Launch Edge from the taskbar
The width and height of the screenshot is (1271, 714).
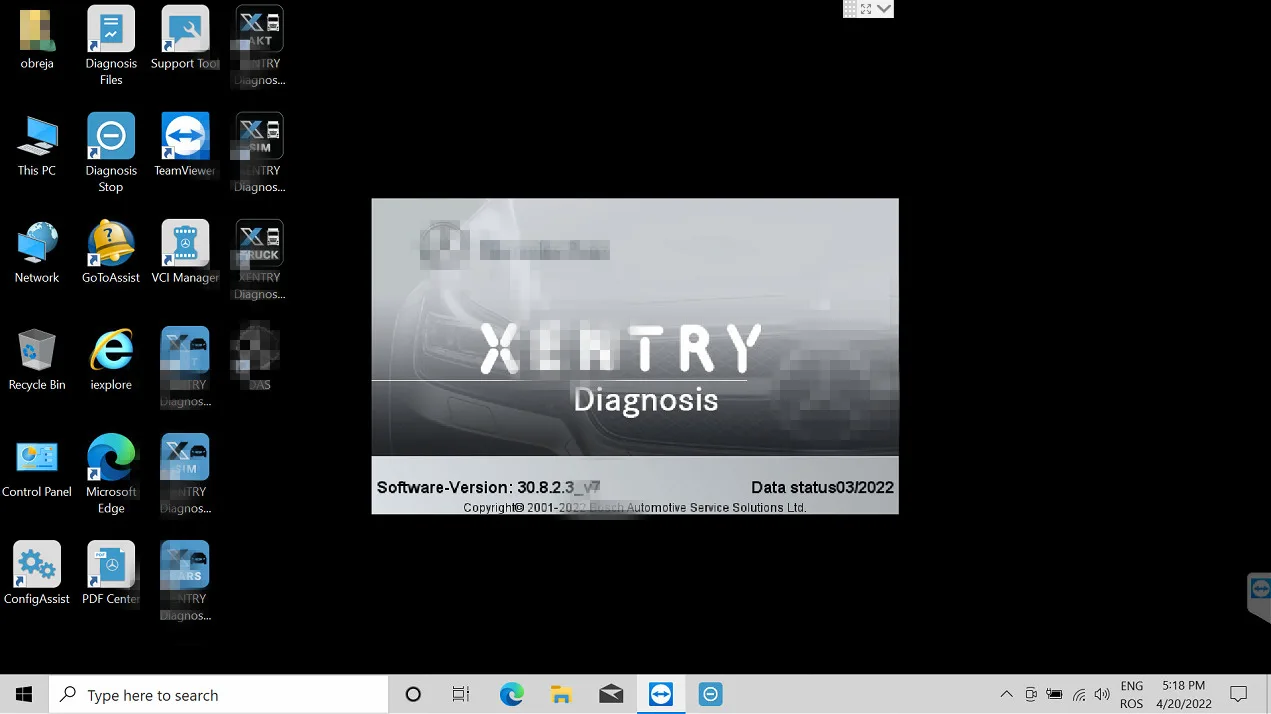click(x=511, y=695)
